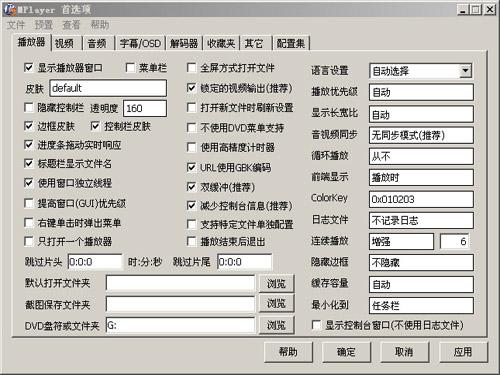The width and height of the screenshot is (500, 375).
Task: Open the 帮助 menu in the menu bar
Action: pyautogui.click(x=100, y=25)
